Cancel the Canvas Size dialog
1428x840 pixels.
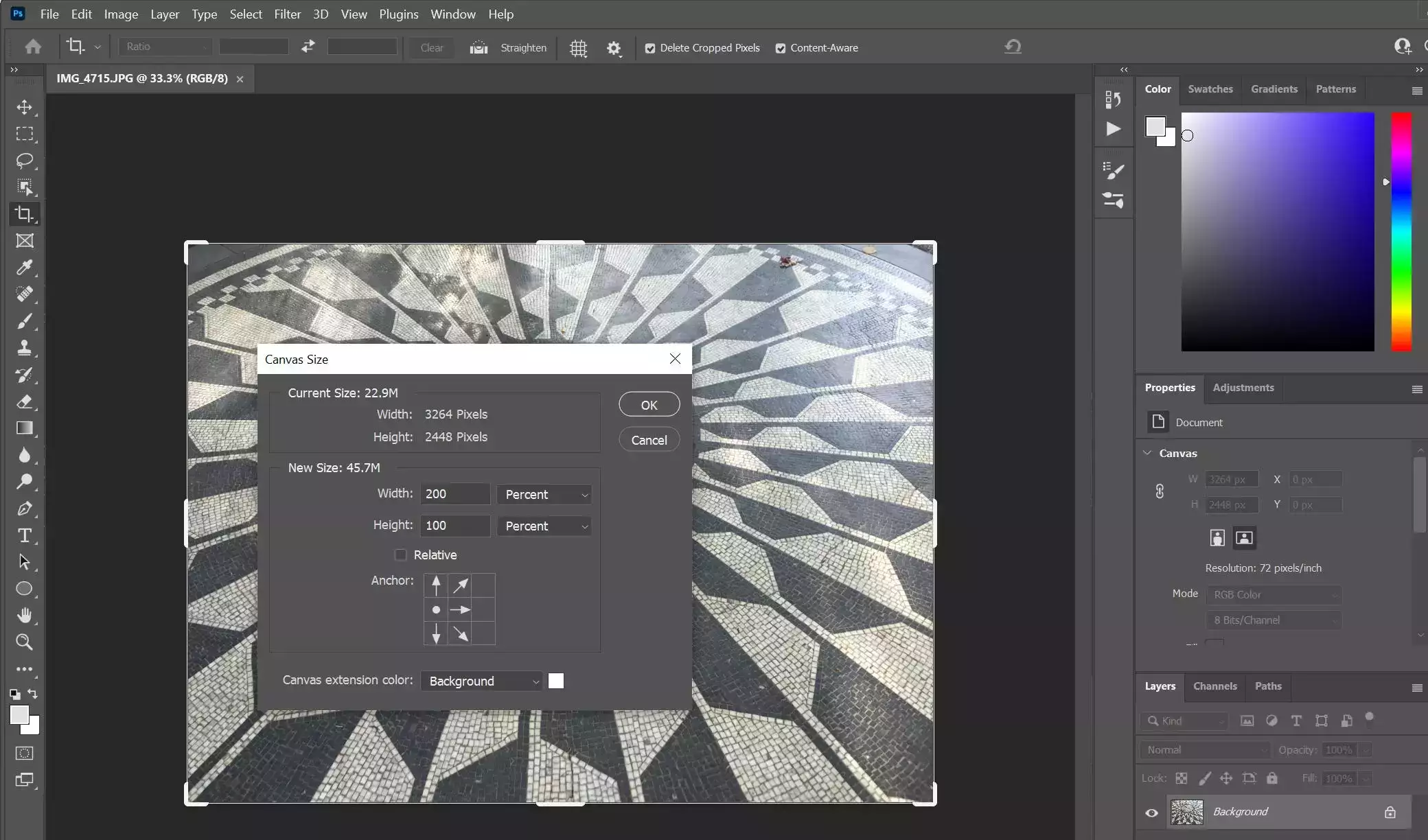649,440
